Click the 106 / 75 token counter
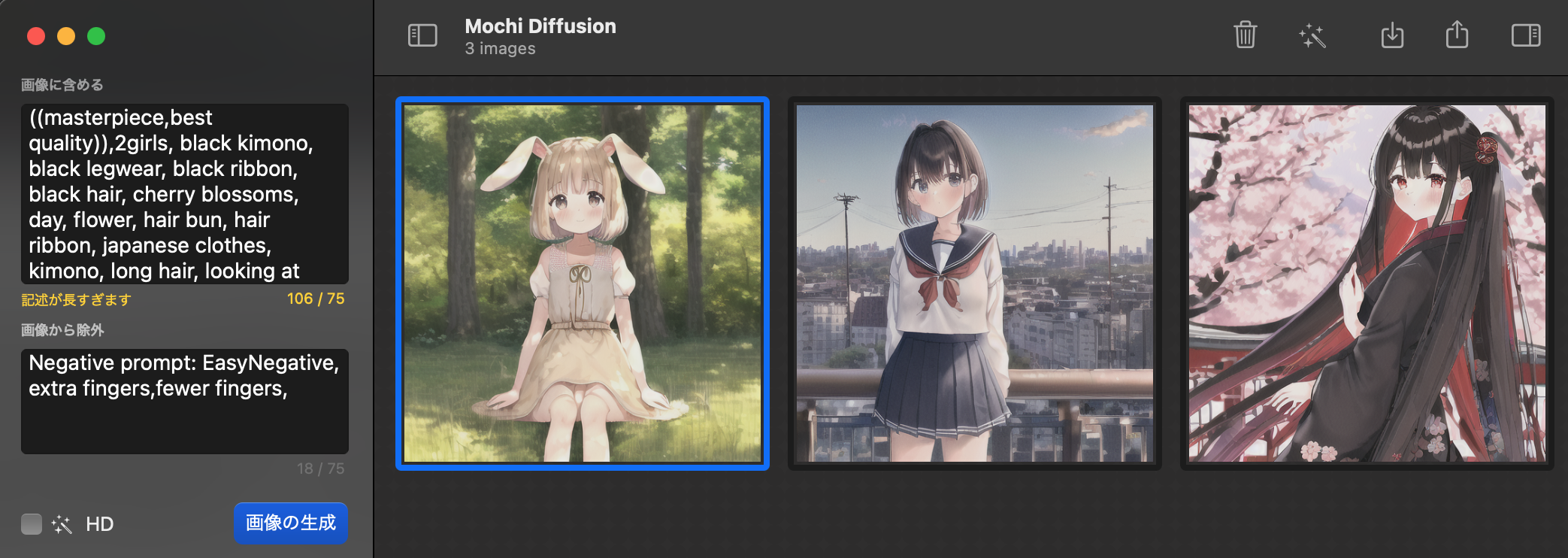The width and height of the screenshot is (1568, 558). click(315, 299)
